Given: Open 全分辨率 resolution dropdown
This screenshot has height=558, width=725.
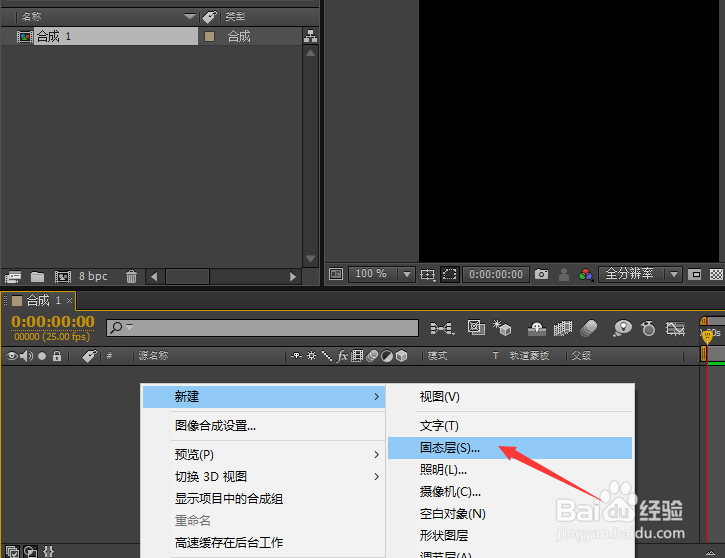Looking at the screenshot, I should 640,274.
